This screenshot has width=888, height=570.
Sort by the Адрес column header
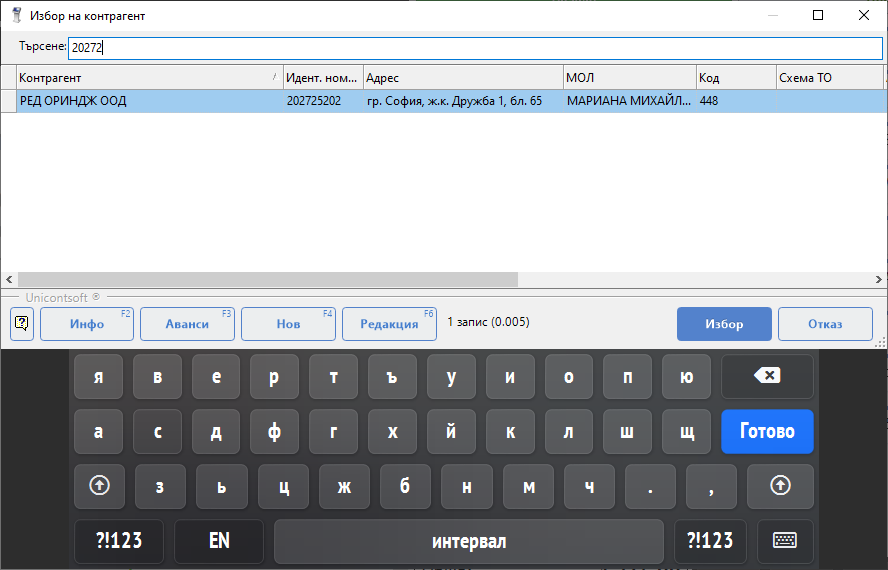coord(462,78)
